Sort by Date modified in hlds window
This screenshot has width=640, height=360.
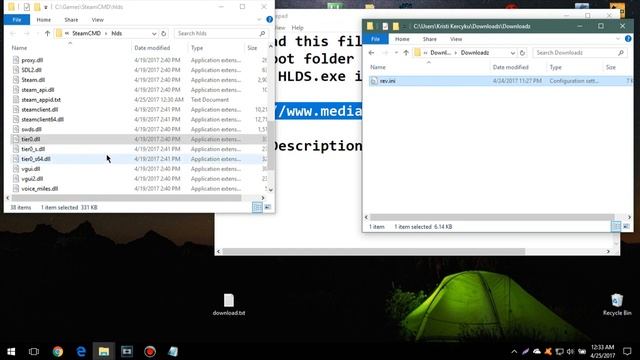click(x=152, y=48)
